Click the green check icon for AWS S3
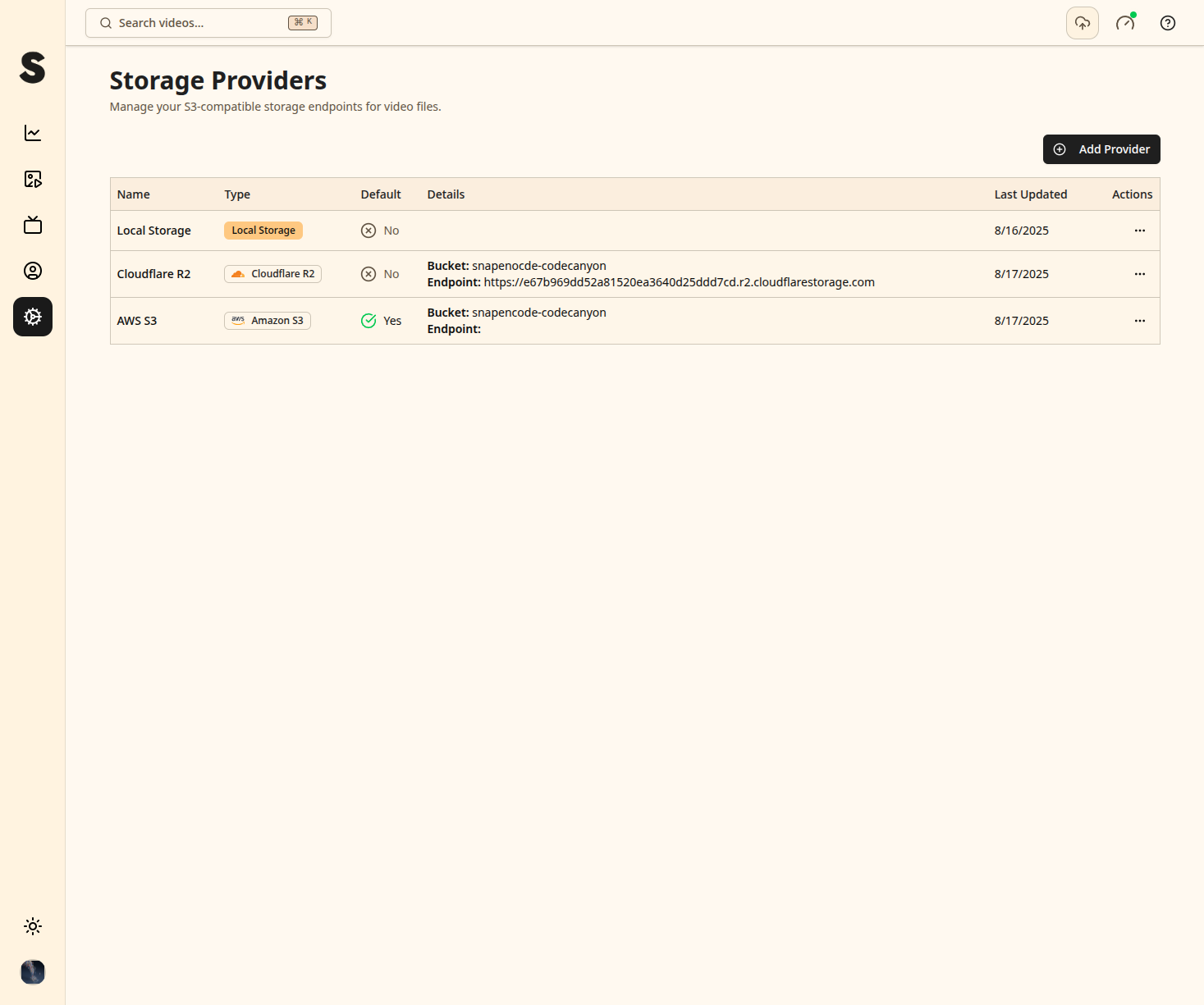The width and height of the screenshot is (1204, 1005). tap(369, 321)
